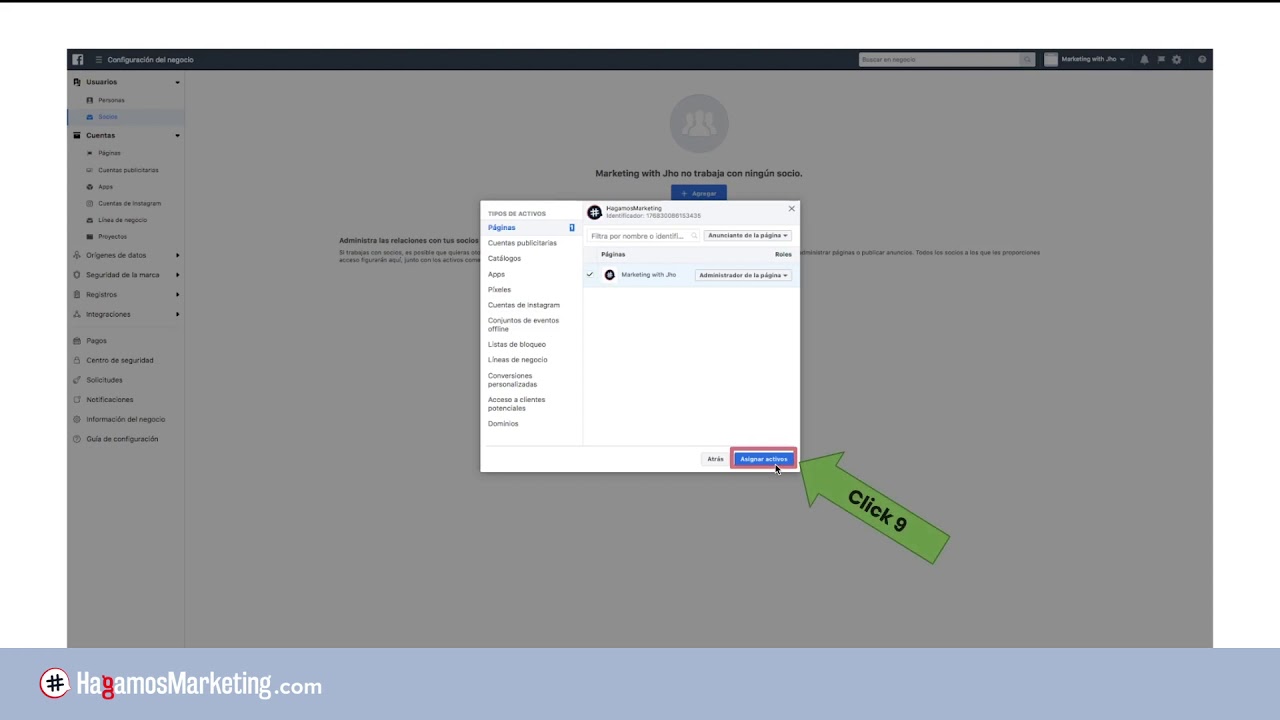Click the help question mark icon
This screenshot has height=720, width=1280.
[x=1202, y=60]
